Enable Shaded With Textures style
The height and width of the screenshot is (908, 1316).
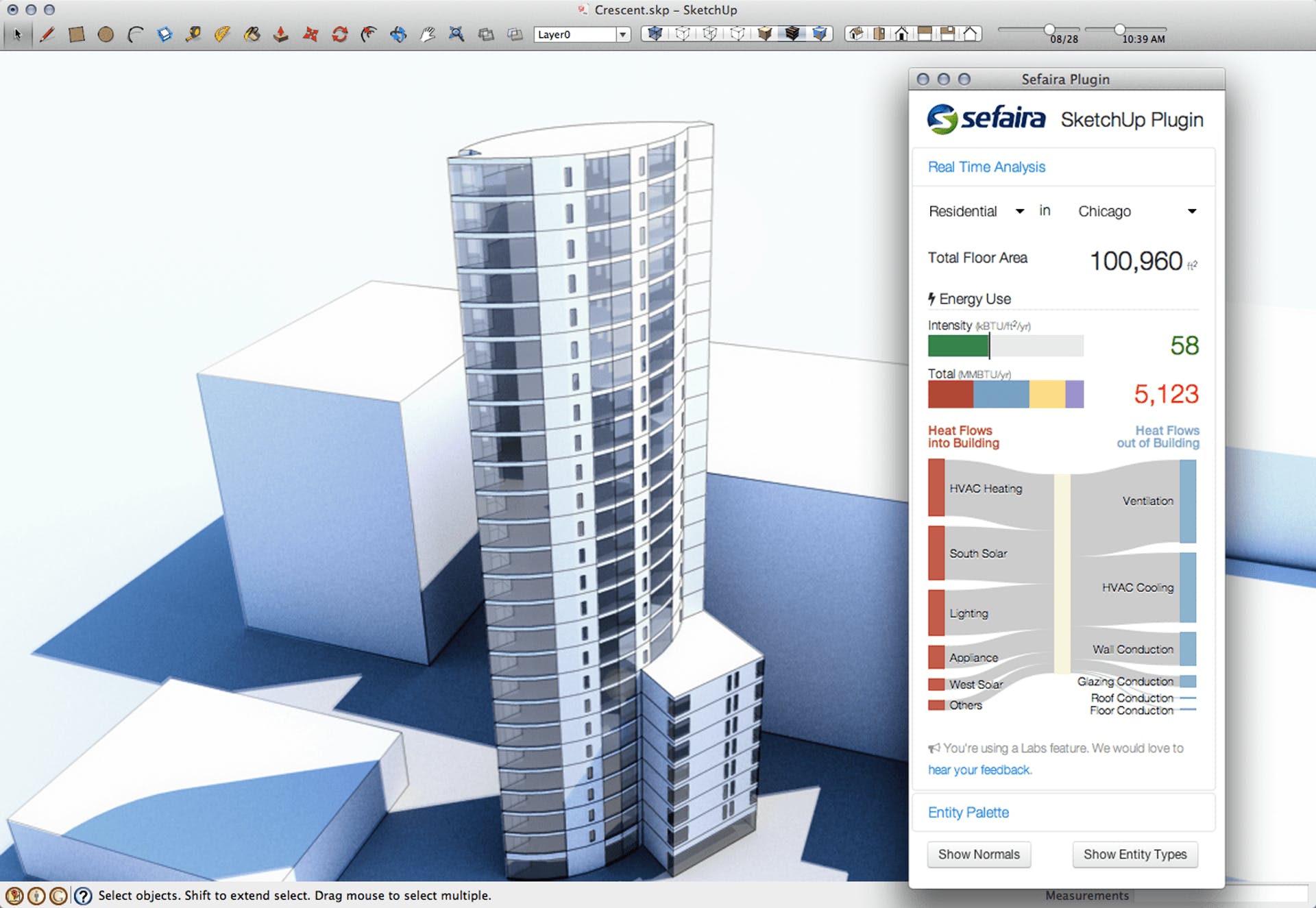792,34
